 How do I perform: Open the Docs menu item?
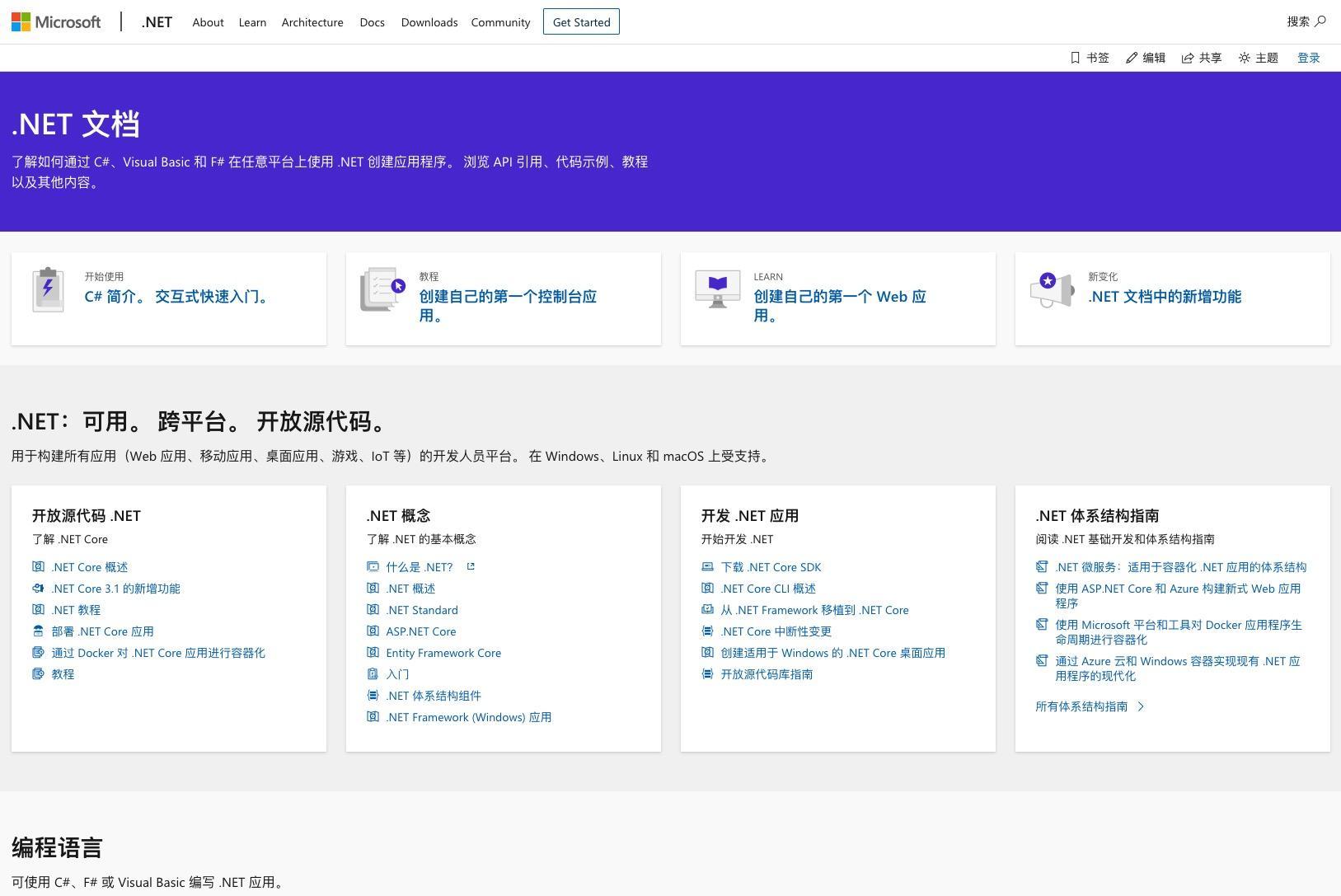(372, 22)
